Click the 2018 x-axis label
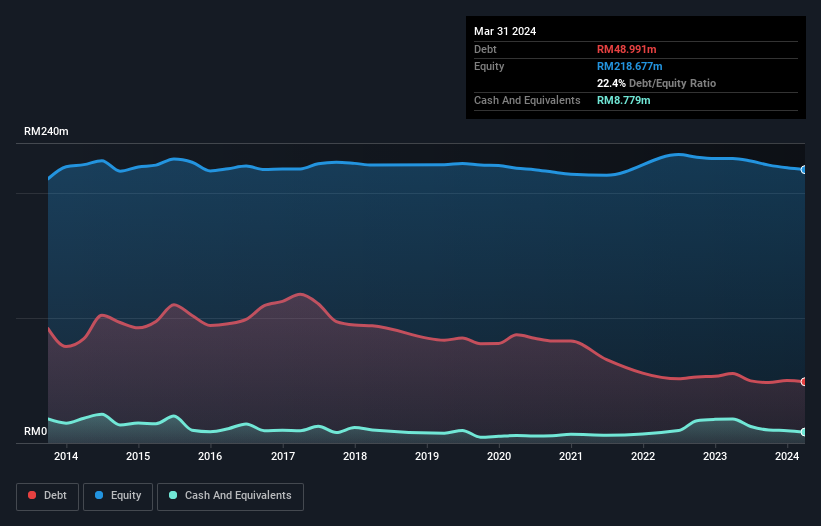Image resolution: width=821 pixels, height=526 pixels. pyautogui.click(x=355, y=456)
